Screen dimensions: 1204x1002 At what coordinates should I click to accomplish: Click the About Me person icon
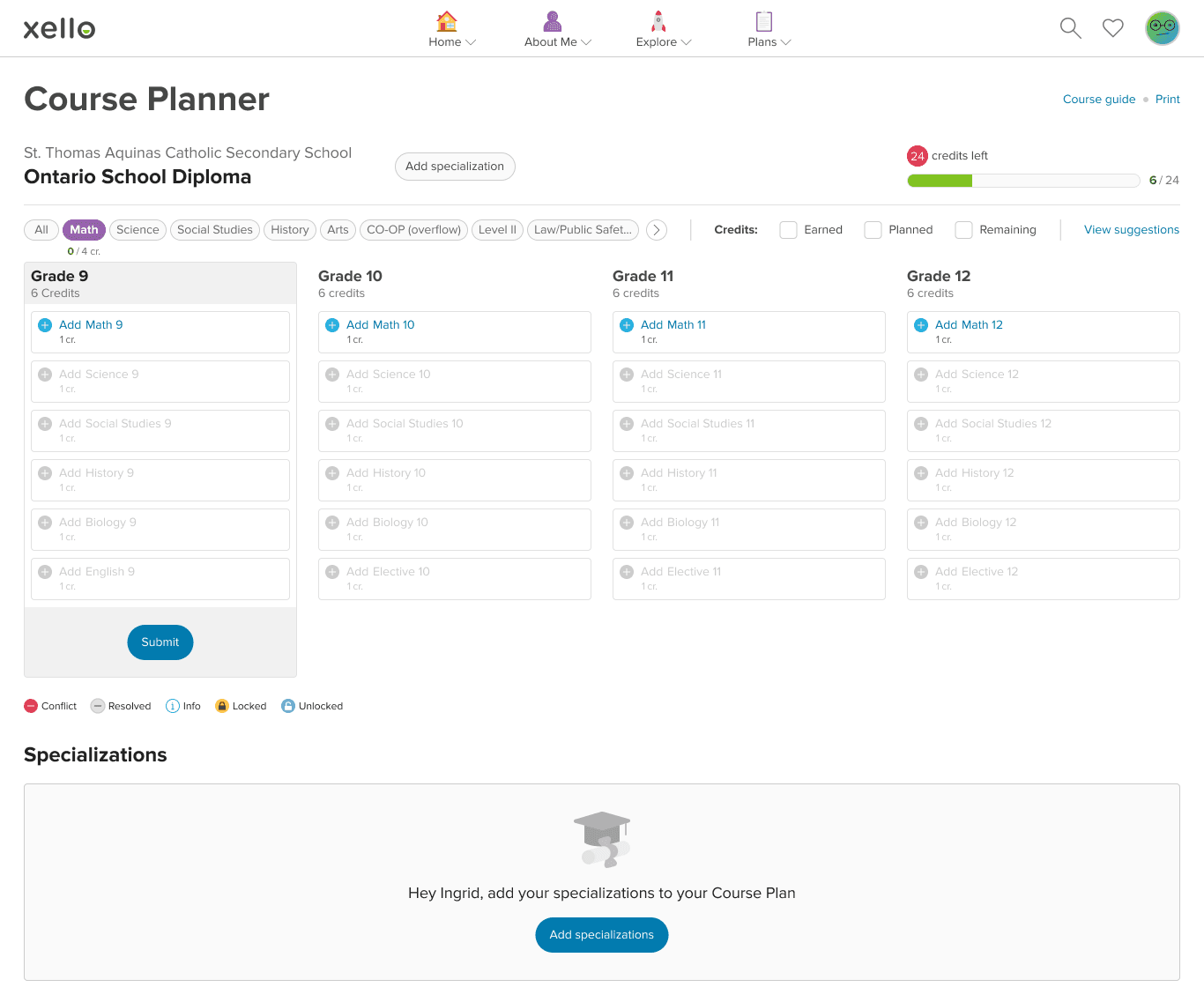(x=553, y=21)
